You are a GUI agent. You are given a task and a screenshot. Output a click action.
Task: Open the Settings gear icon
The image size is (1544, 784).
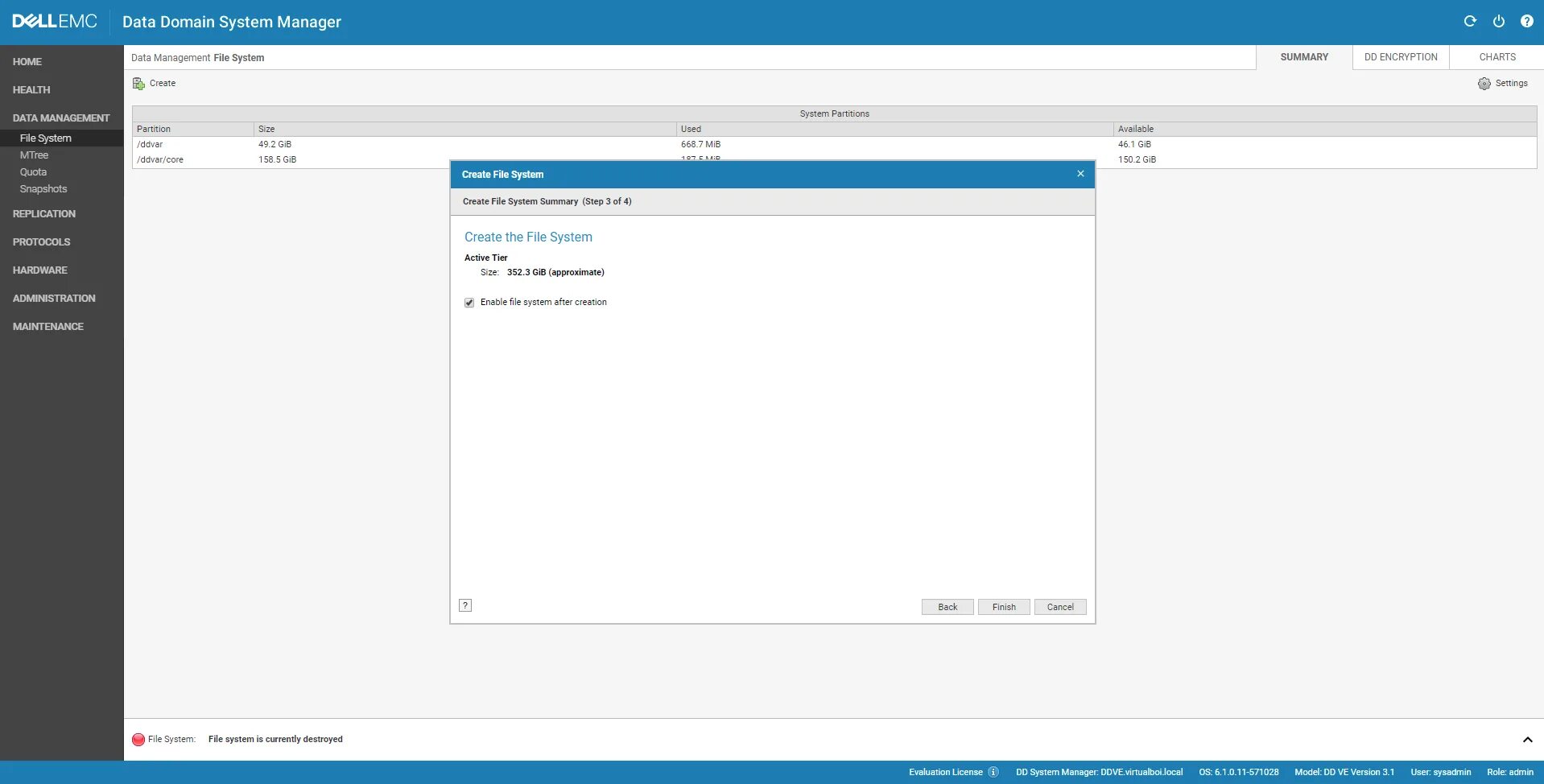1484,84
